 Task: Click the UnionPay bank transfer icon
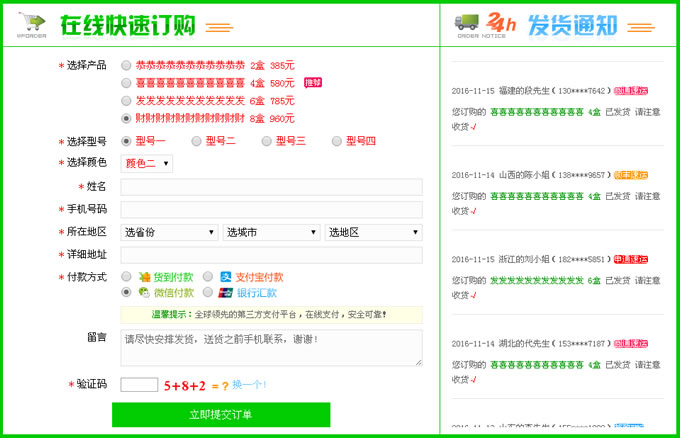[x=226, y=293]
